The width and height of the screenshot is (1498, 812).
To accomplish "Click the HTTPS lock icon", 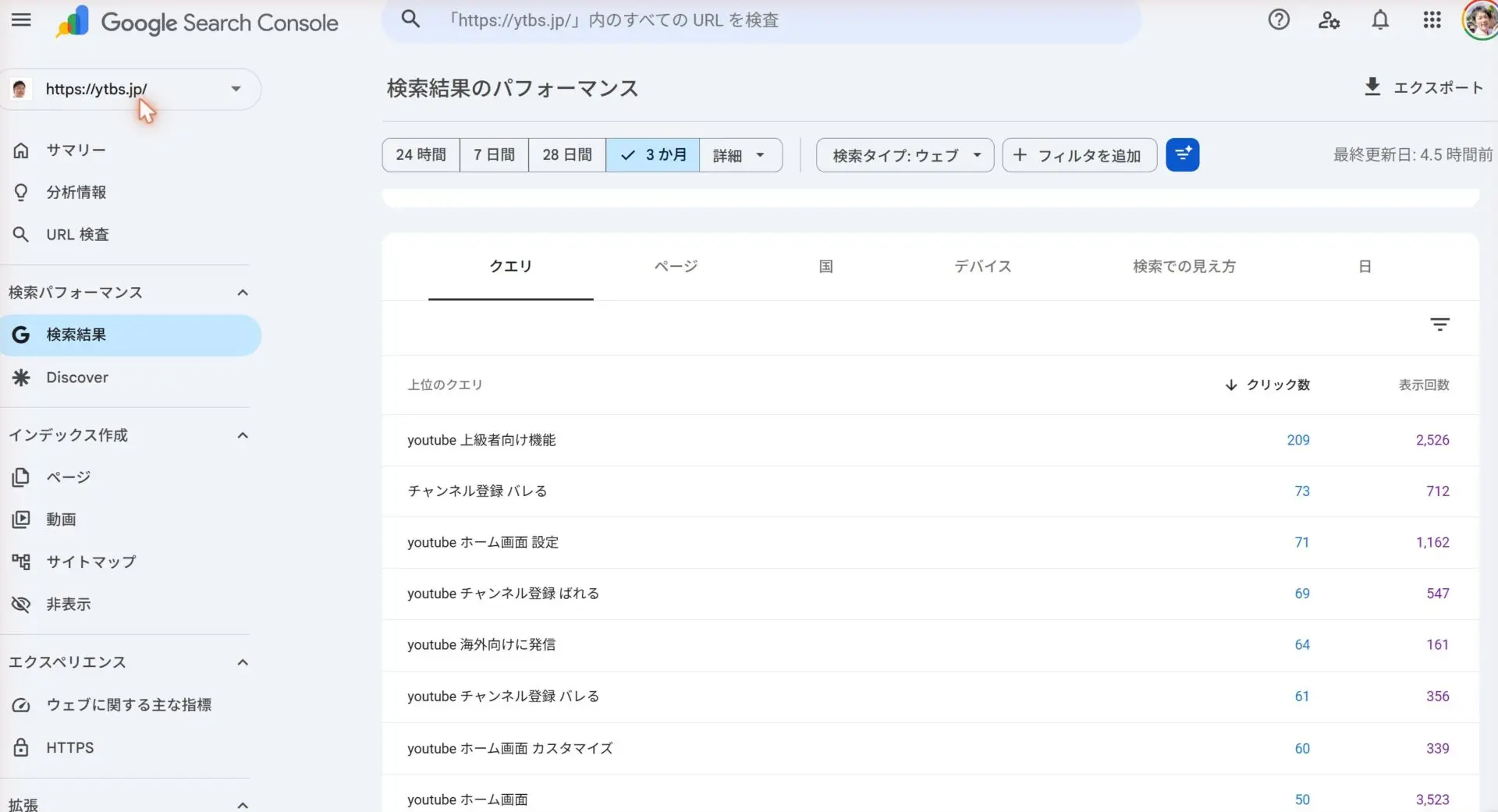I will click(x=21, y=747).
